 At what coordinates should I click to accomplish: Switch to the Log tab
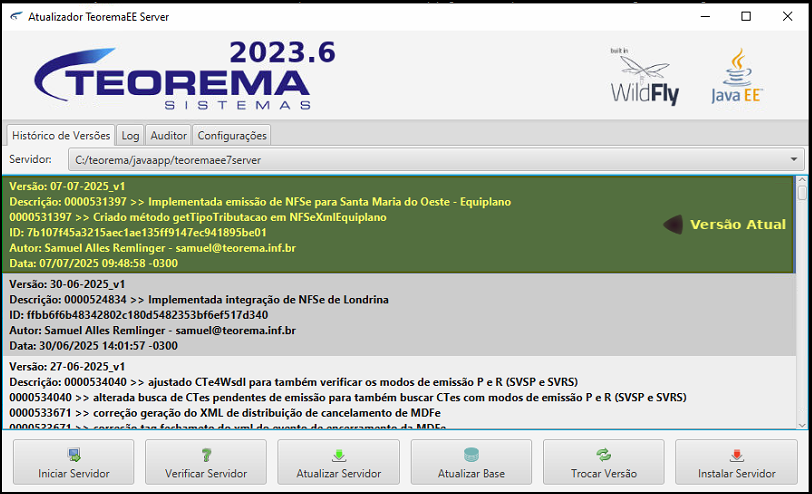click(x=130, y=136)
